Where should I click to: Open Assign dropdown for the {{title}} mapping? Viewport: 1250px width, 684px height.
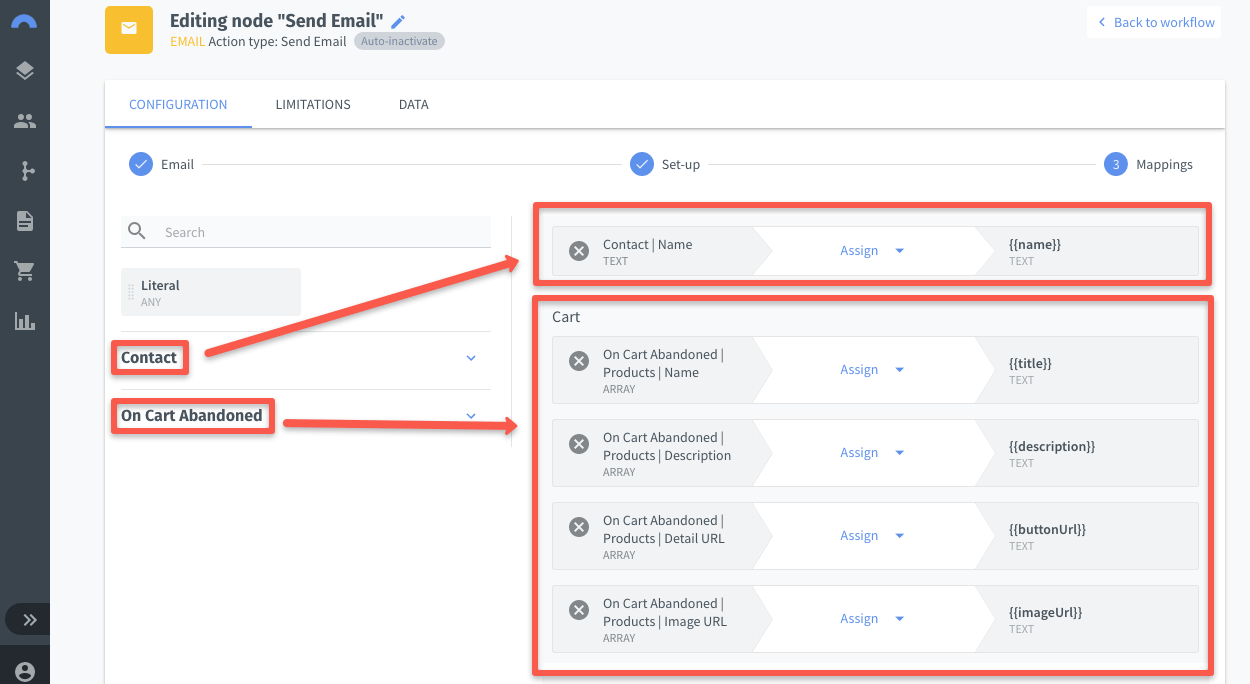(872, 370)
